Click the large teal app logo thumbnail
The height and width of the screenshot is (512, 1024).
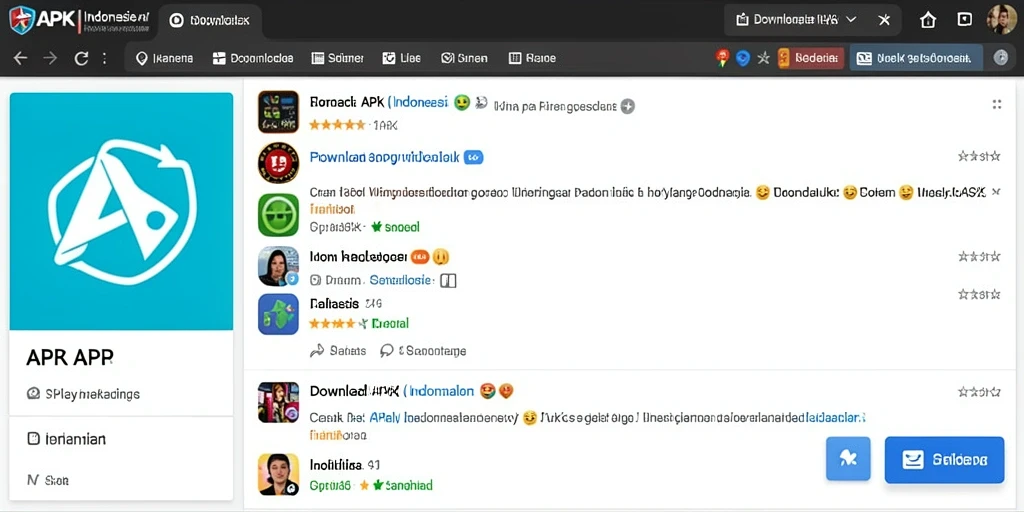[x=121, y=211]
